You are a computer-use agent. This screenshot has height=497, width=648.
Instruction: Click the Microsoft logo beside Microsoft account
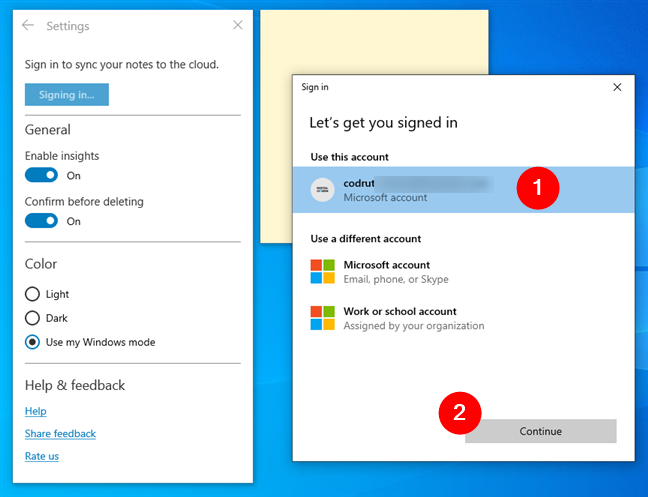tap(322, 271)
